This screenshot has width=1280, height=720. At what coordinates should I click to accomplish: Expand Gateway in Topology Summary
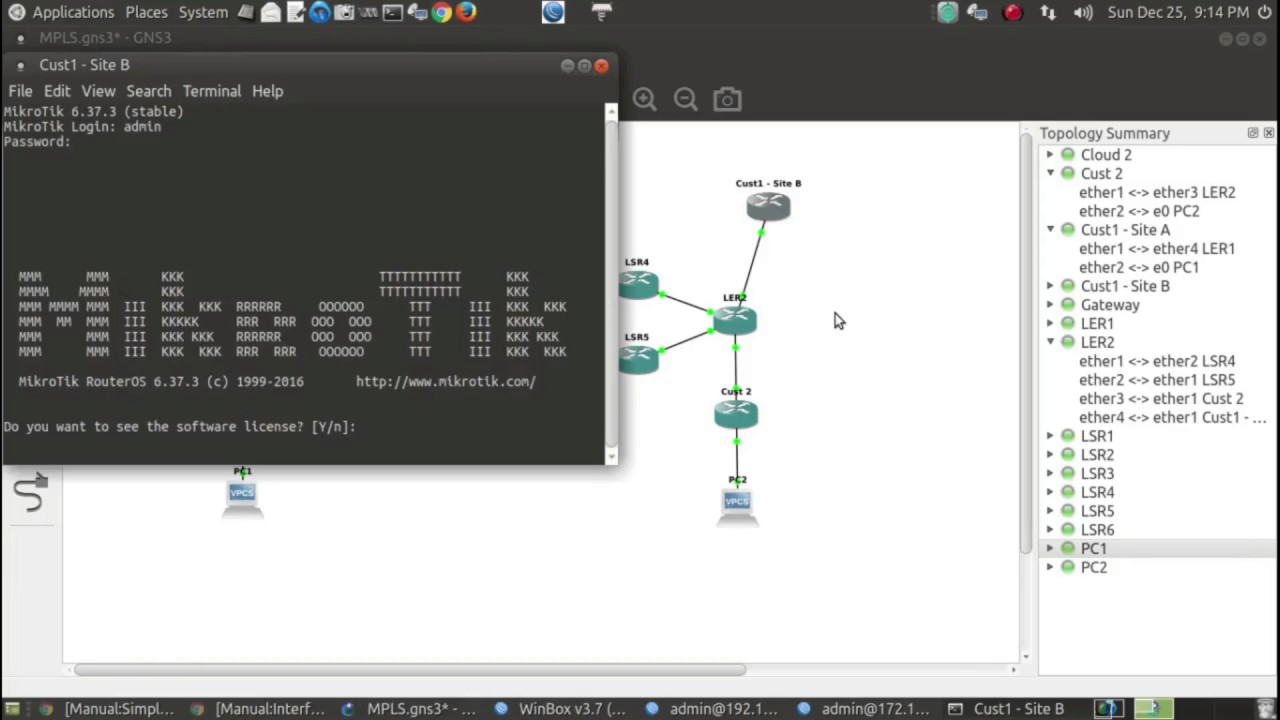pyautogui.click(x=1050, y=305)
